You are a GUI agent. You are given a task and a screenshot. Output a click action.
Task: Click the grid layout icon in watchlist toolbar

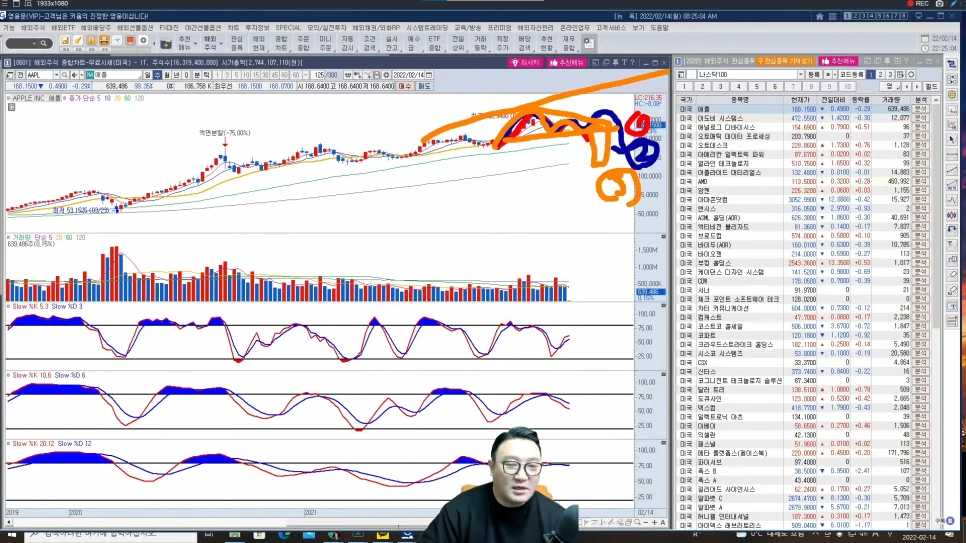[x=900, y=75]
